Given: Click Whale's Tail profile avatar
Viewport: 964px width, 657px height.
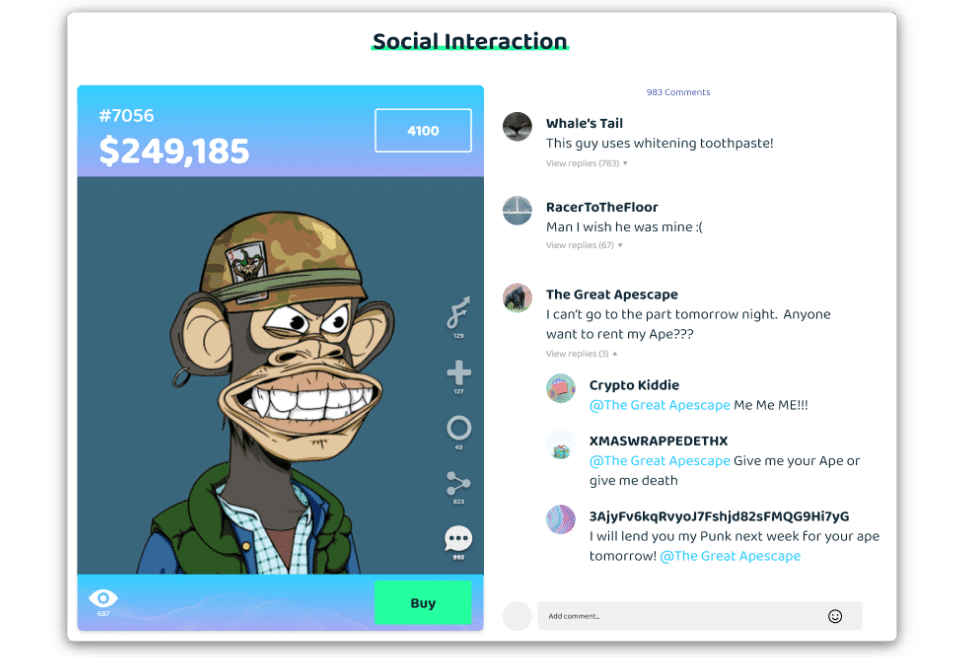Looking at the screenshot, I should coord(518,127).
